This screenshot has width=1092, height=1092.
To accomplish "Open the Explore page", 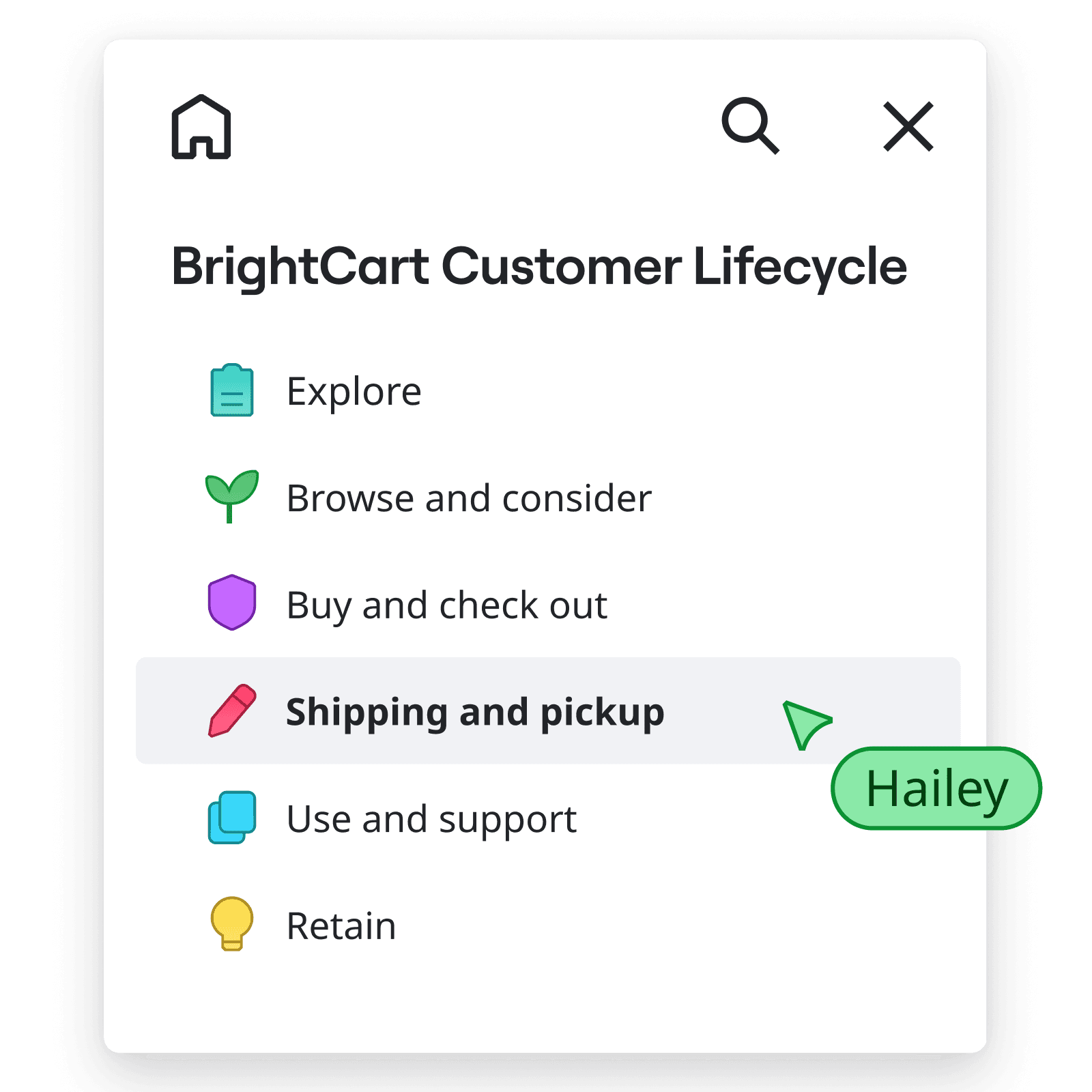I will (354, 392).
